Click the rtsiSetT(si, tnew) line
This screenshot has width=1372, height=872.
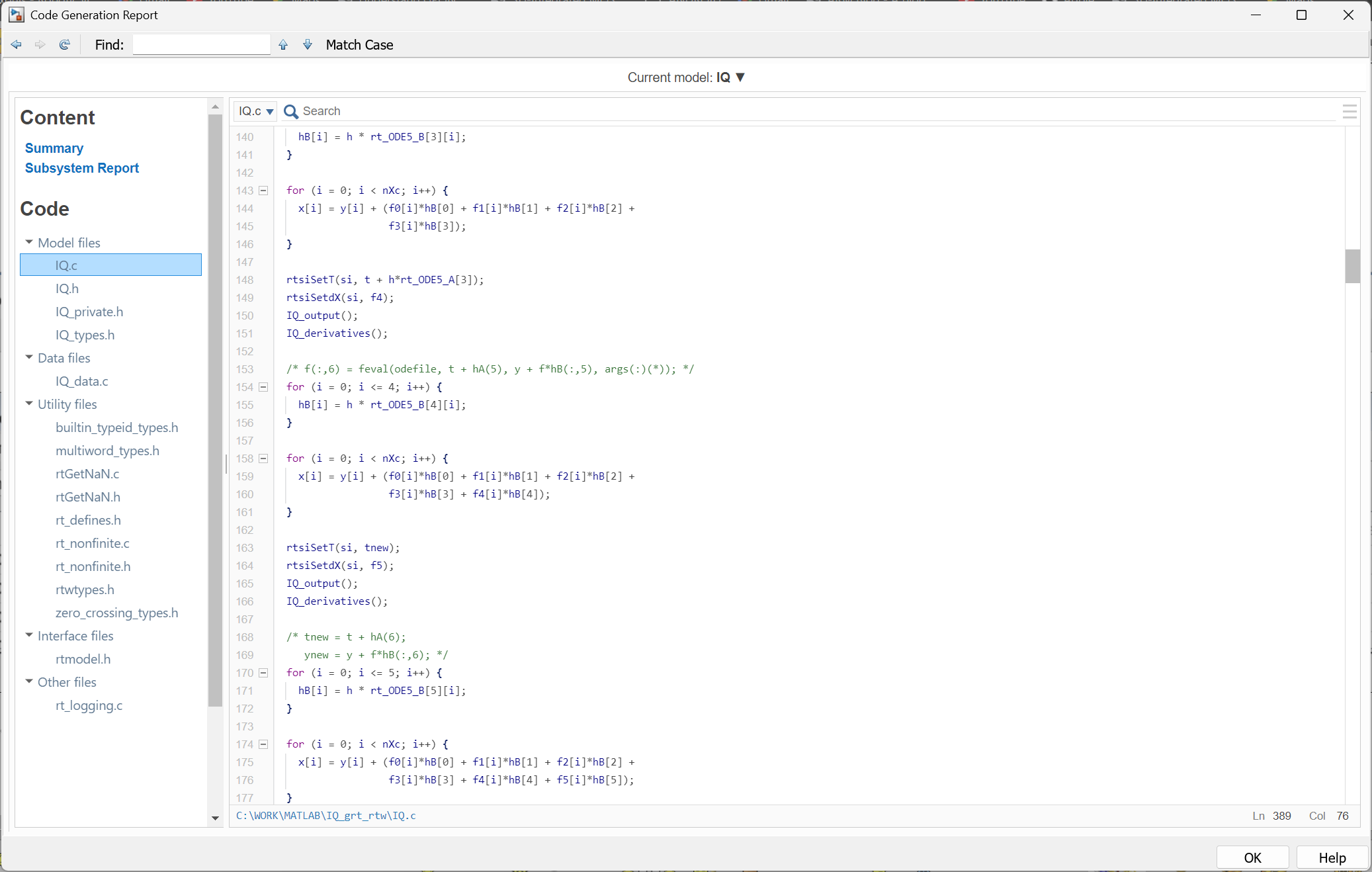[x=343, y=548]
